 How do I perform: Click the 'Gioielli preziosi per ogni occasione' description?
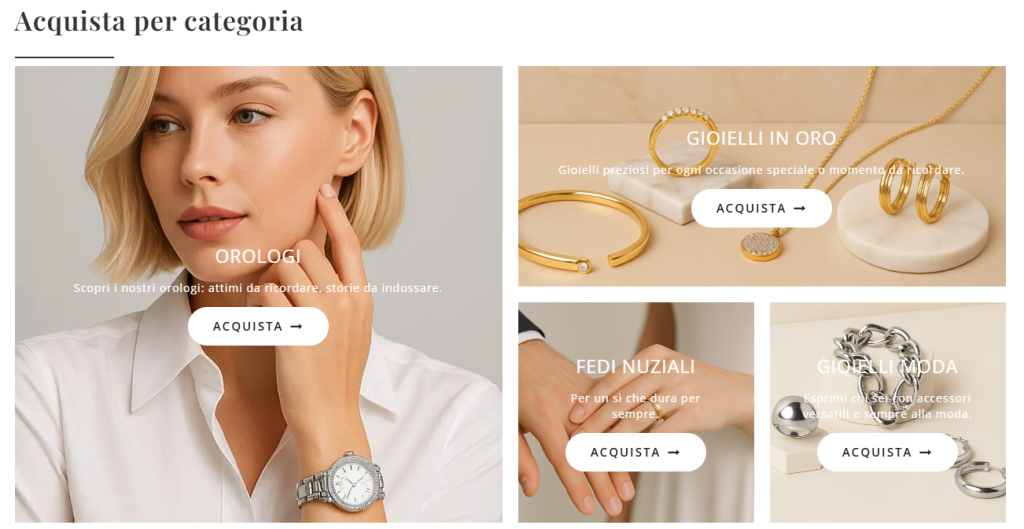click(761, 170)
